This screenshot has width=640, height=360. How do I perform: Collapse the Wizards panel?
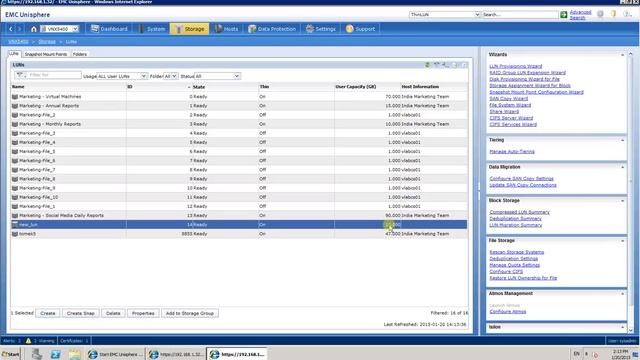pyautogui.click(x=622, y=55)
